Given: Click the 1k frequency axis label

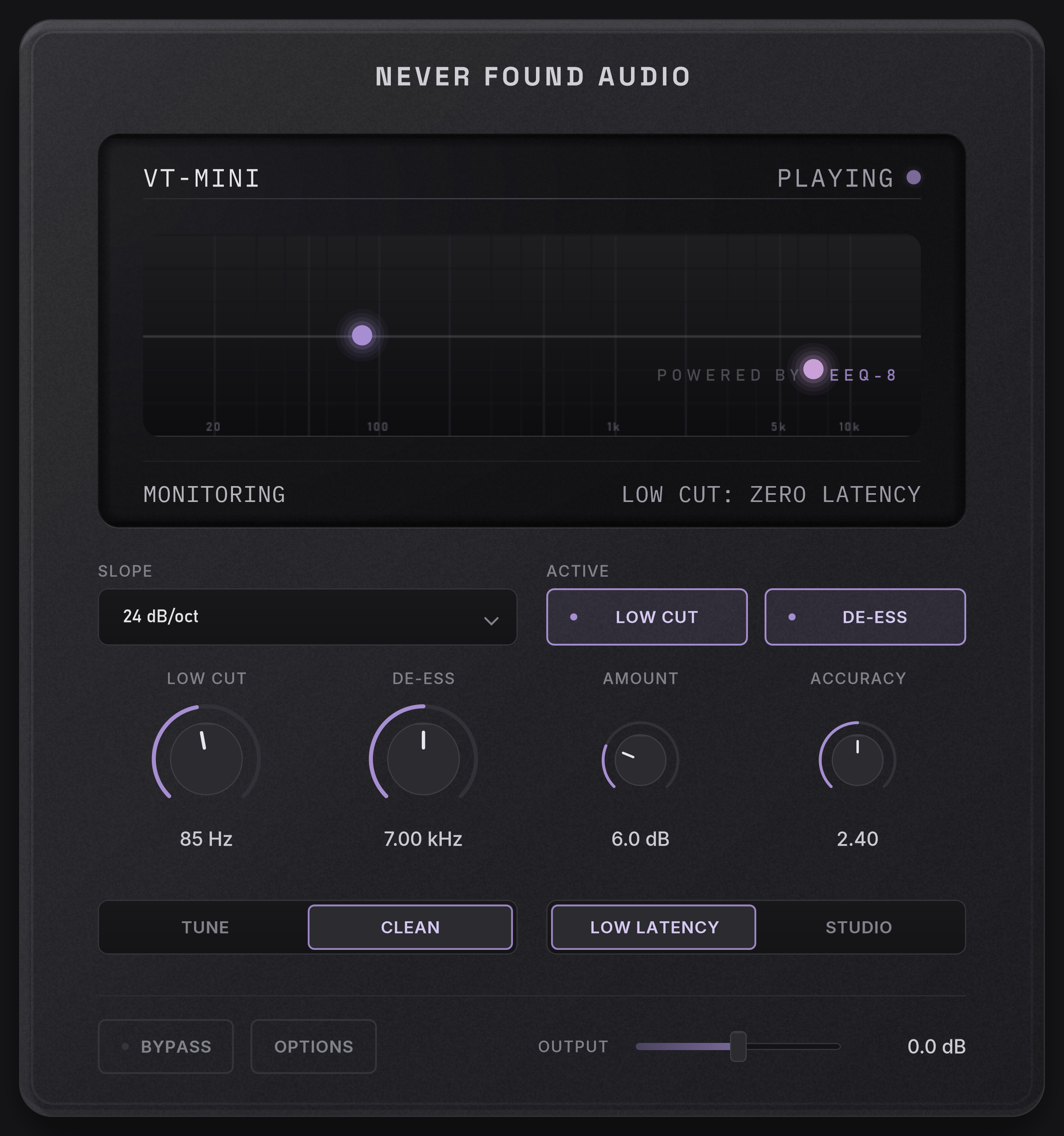Looking at the screenshot, I should coord(614,427).
